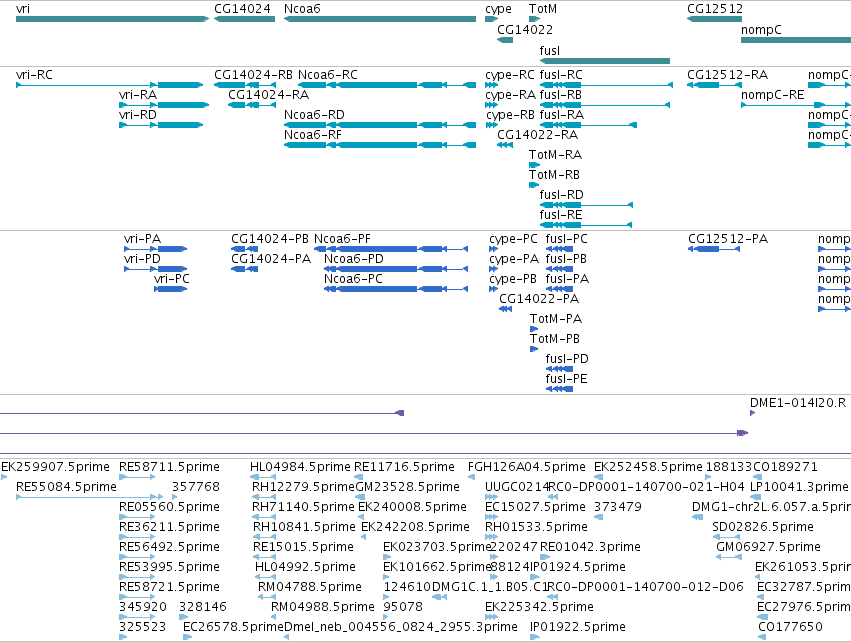Click the TotM-RB transcript label
The image size is (851, 642).
[554, 175]
